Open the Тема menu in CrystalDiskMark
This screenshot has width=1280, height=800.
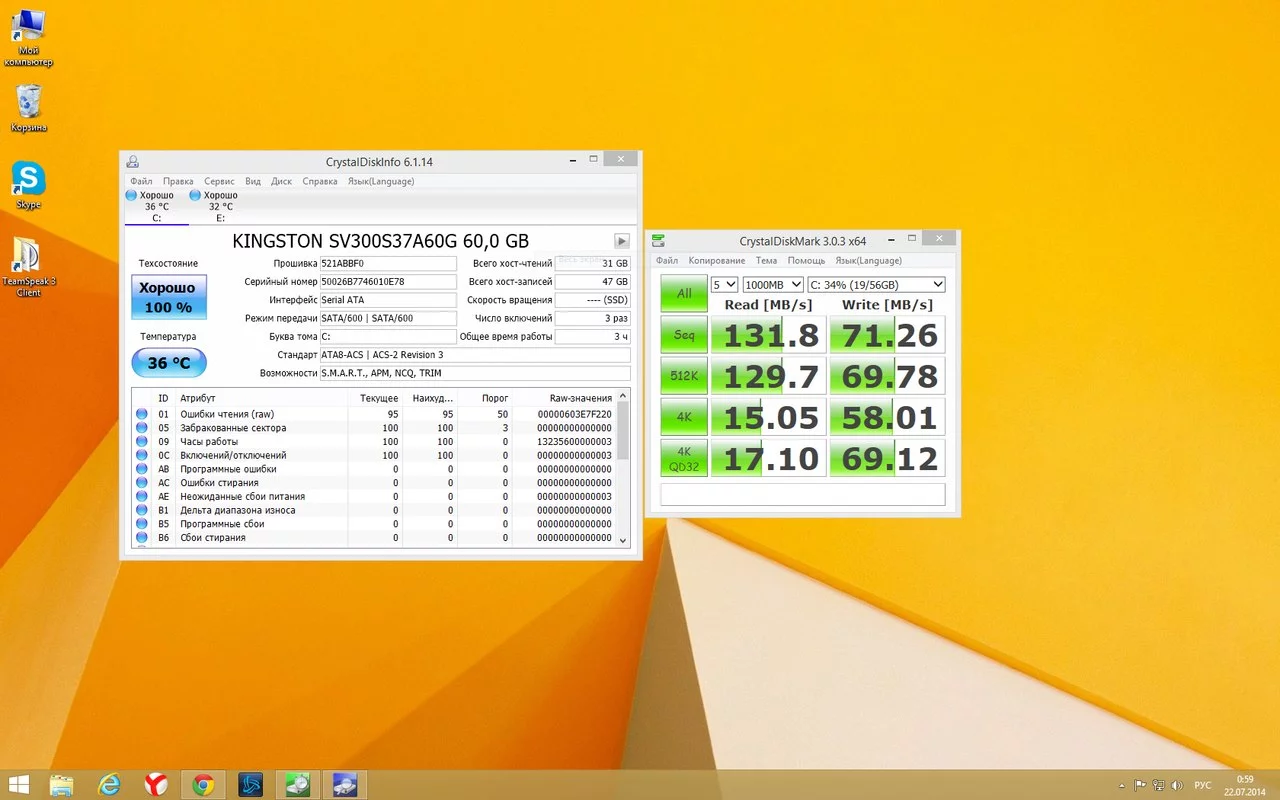766,260
